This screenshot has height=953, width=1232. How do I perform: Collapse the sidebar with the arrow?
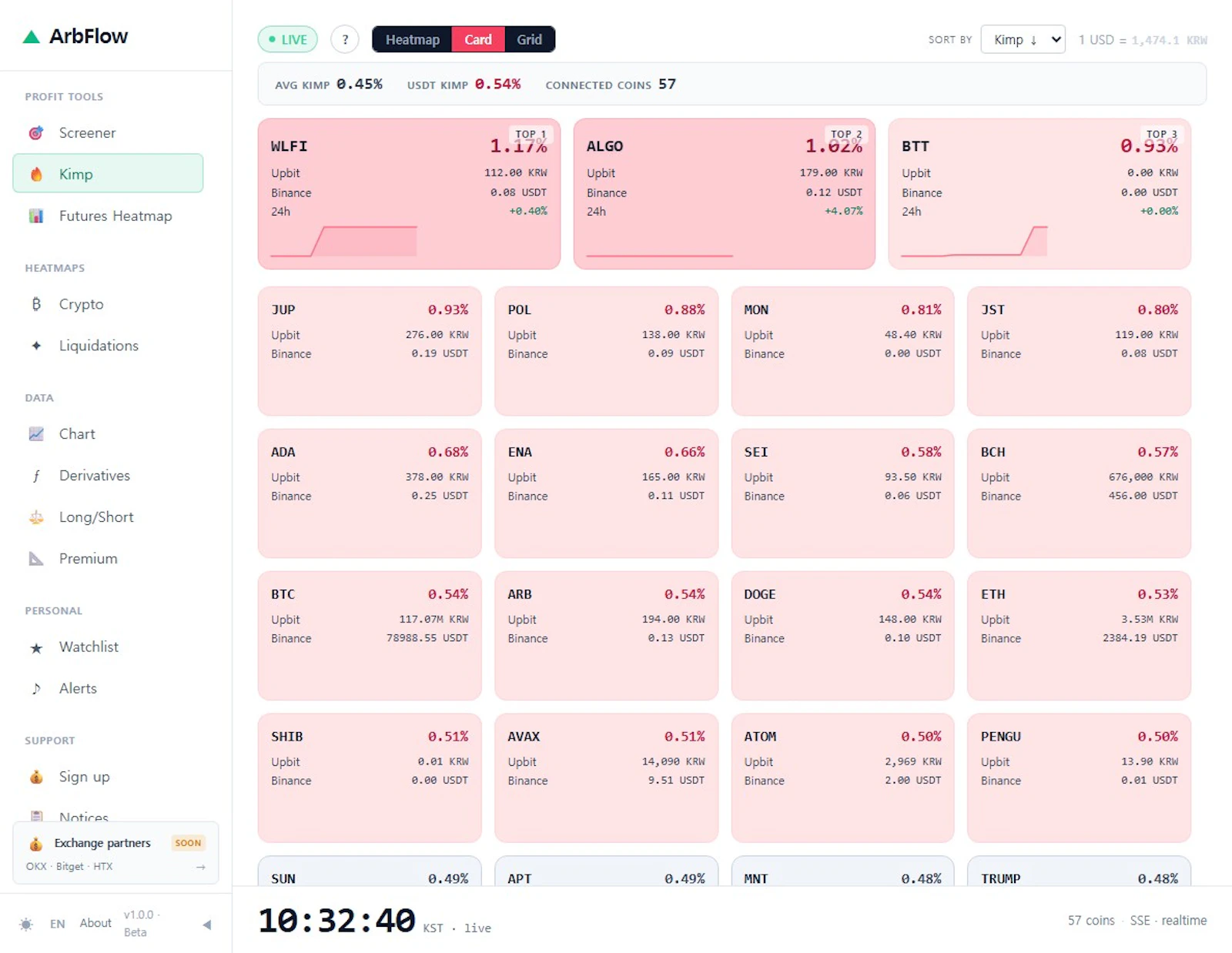tap(206, 925)
